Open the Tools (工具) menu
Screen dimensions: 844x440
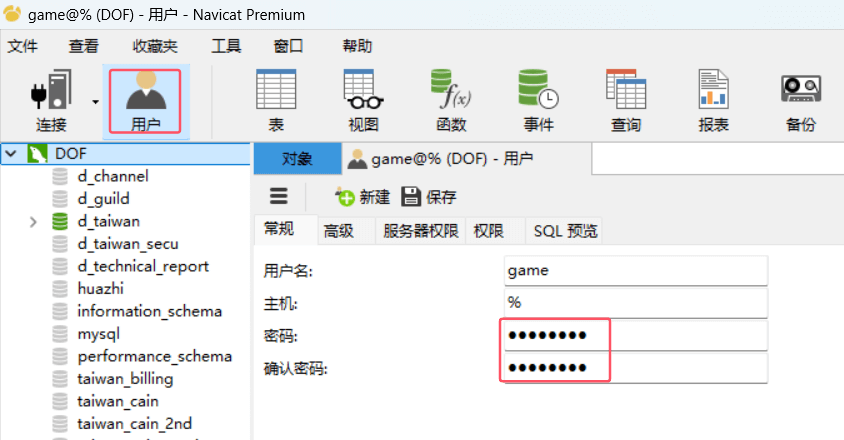tap(226, 46)
